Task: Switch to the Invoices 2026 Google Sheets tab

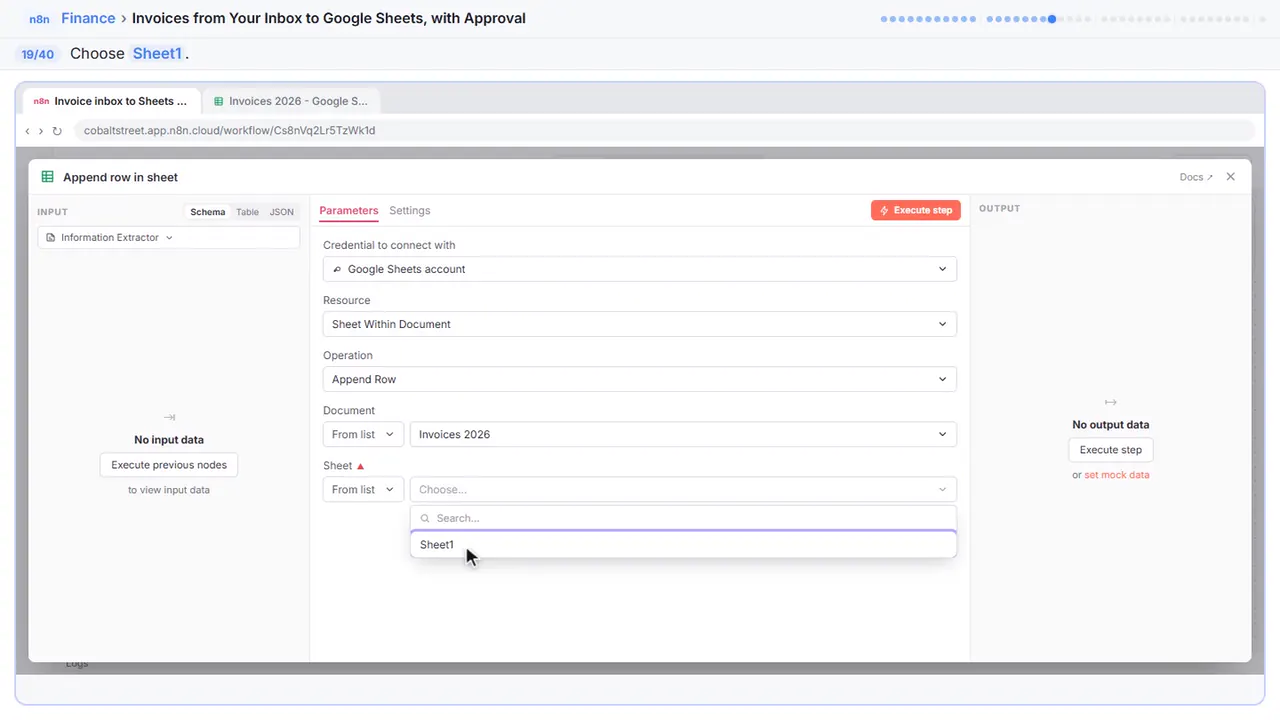Action: tap(291, 101)
